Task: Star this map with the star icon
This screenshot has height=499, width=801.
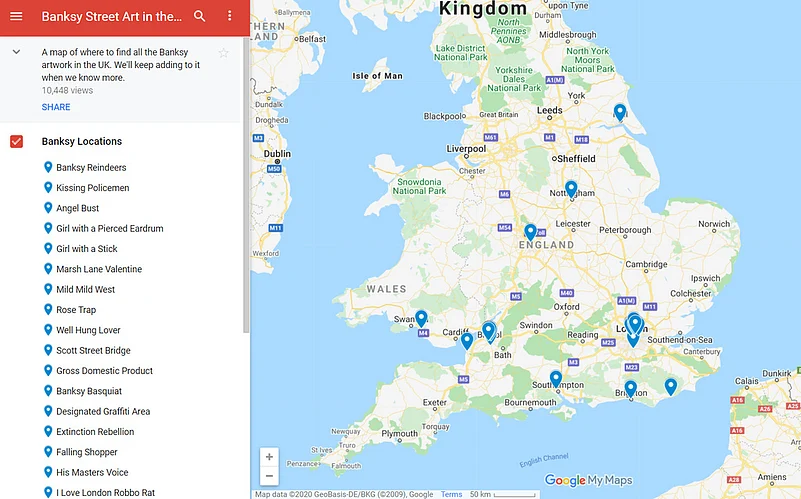Action: [224, 53]
